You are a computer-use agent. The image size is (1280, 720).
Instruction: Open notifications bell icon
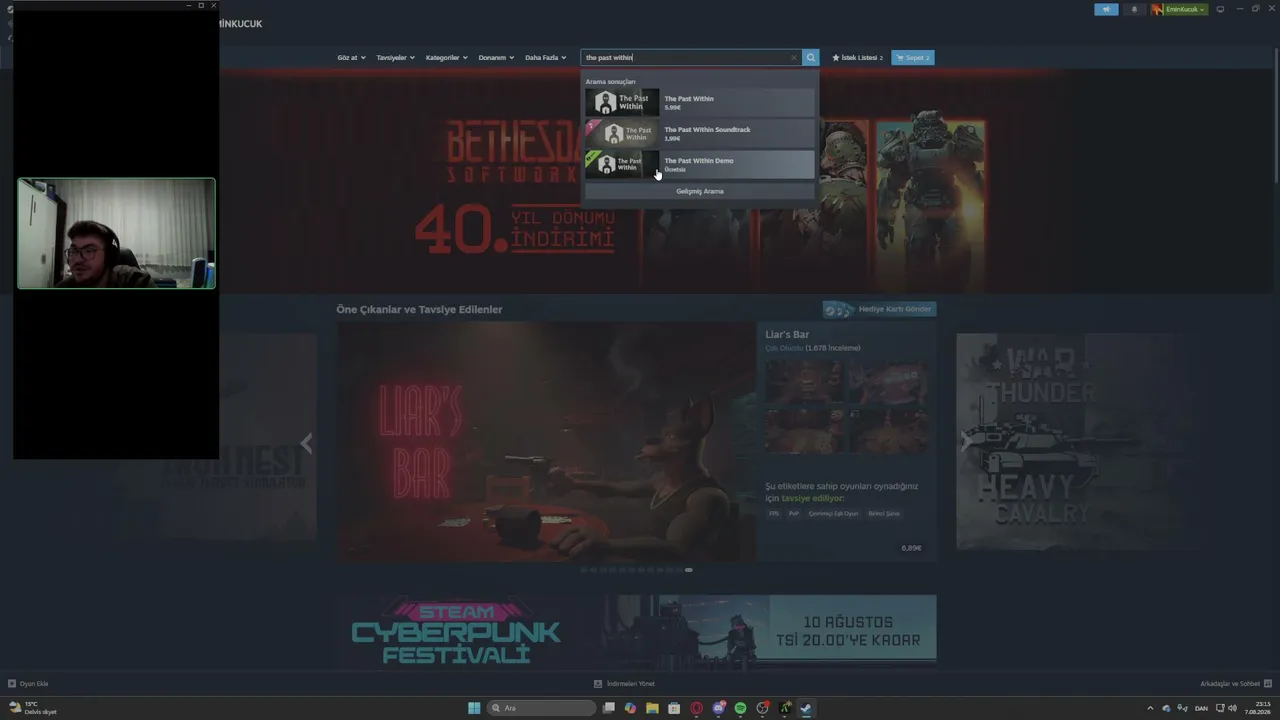1134,9
